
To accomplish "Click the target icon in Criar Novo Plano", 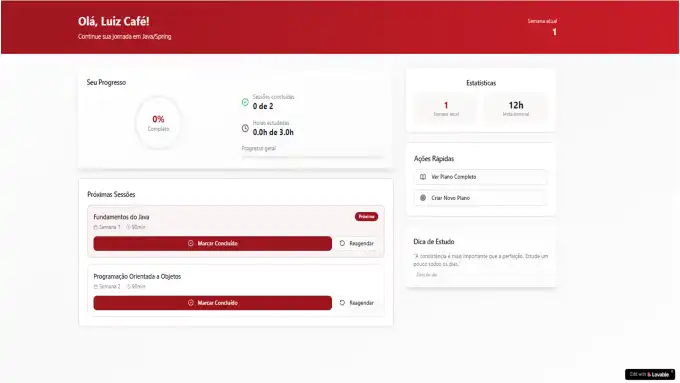I will [x=423, y=198].
